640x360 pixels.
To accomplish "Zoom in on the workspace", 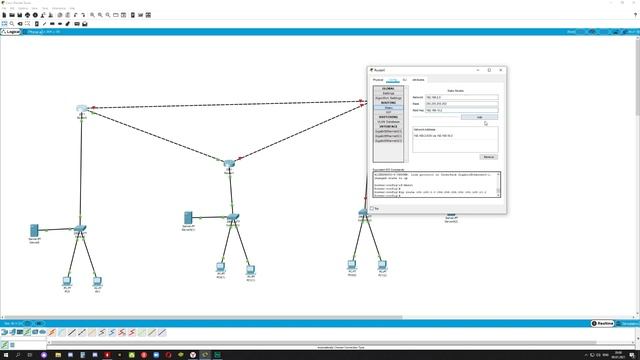I will point(92,15).
